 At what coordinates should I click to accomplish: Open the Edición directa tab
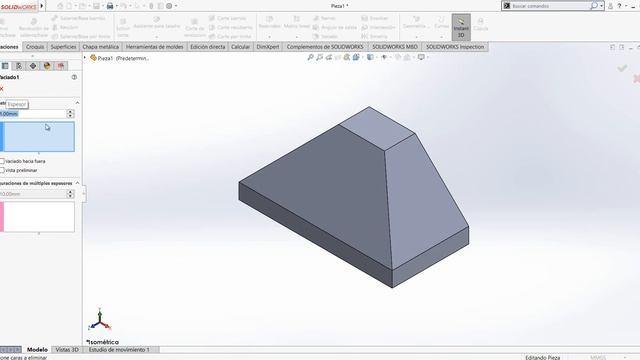tap(208, 47)
